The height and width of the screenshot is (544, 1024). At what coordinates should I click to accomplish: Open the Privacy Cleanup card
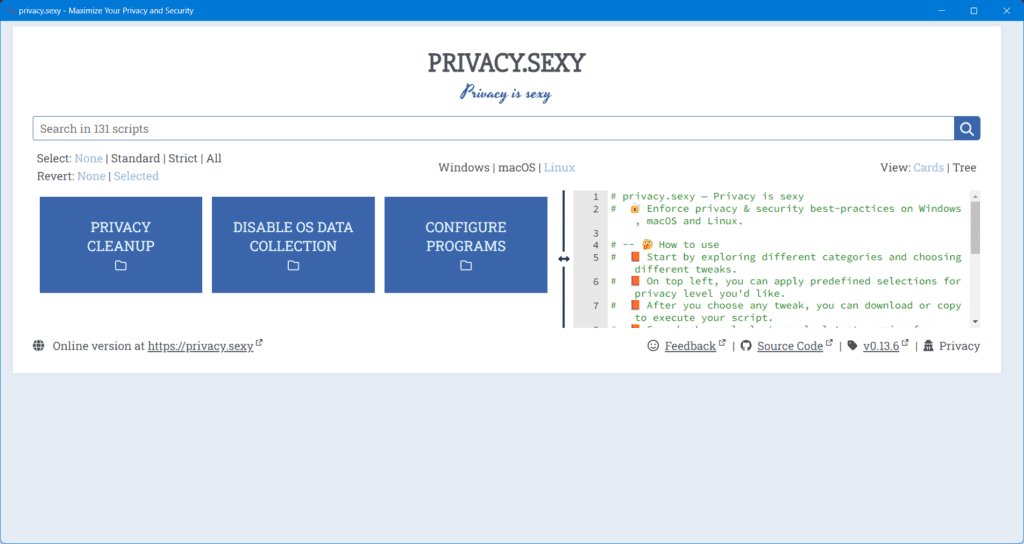[x=121, y=245]
